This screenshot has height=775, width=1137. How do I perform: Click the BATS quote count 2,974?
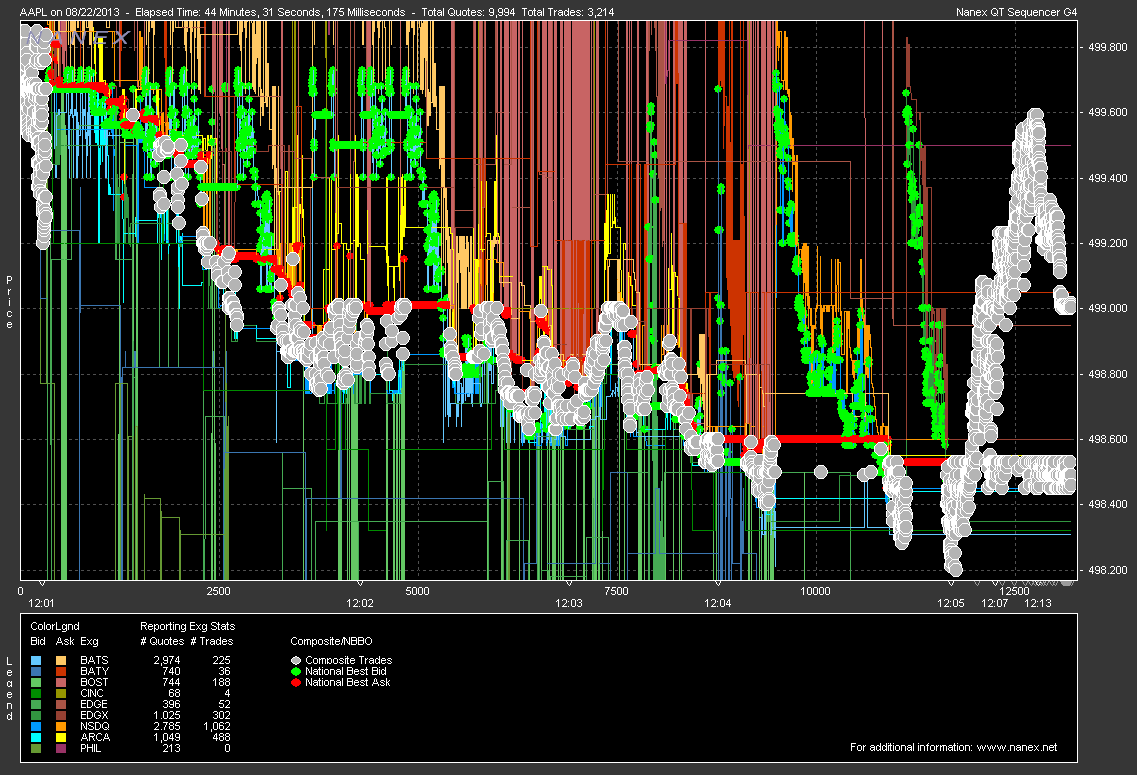click(167, 660)
